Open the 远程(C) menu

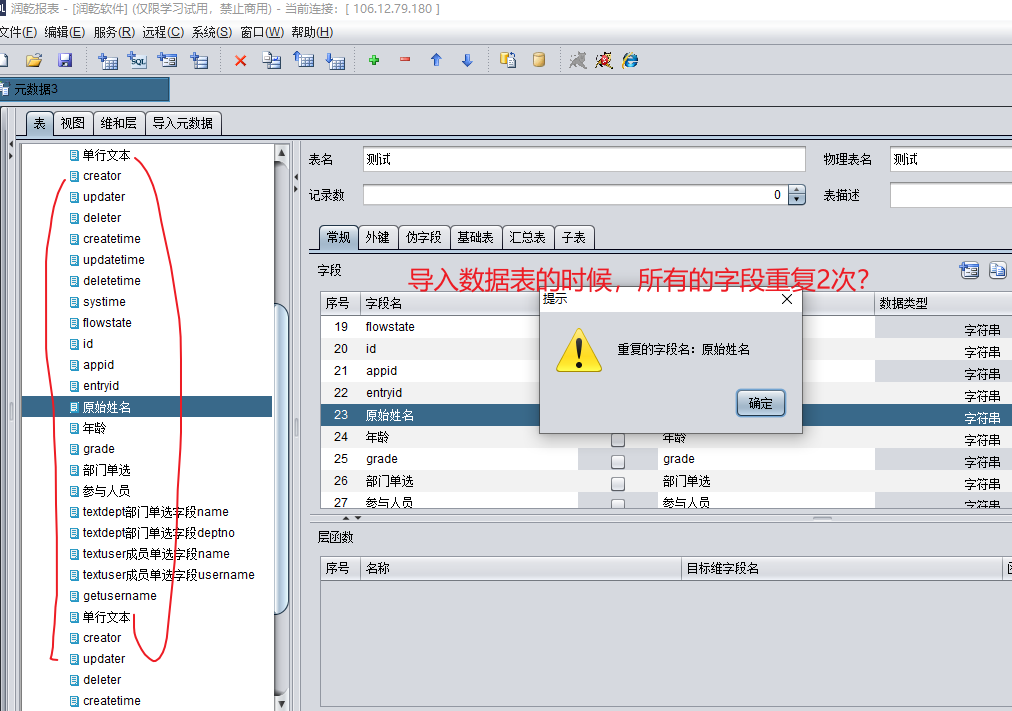[x=163, y=32]
